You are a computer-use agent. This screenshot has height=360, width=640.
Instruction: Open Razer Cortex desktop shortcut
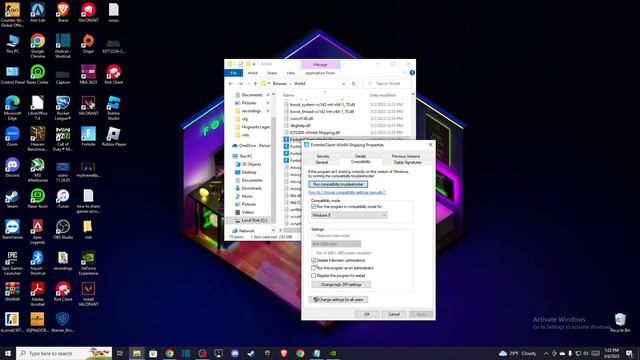[38, 74]
